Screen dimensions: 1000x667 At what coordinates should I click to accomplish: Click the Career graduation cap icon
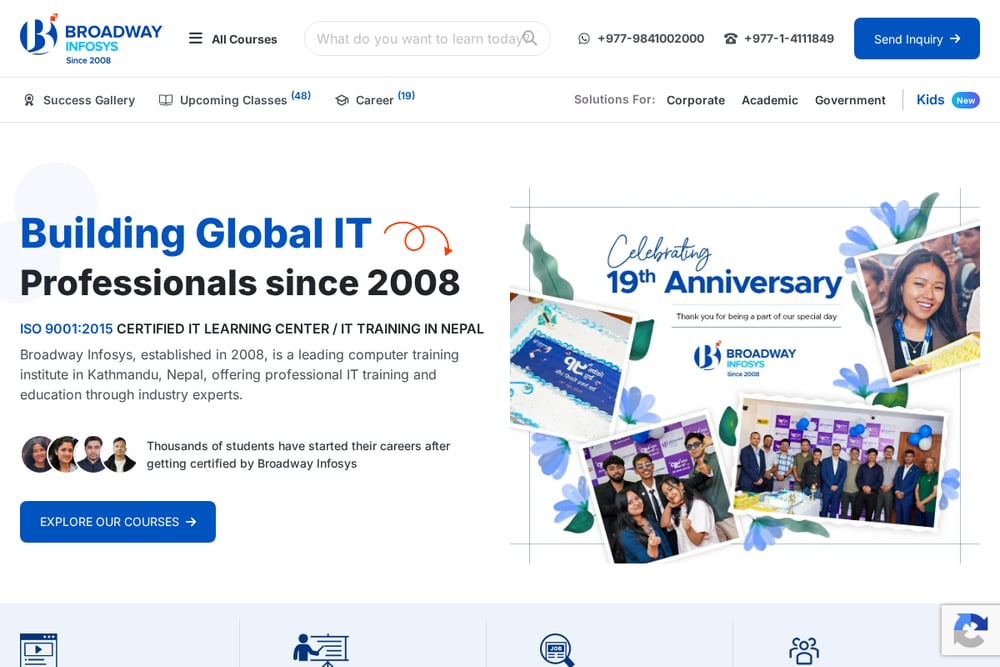point(342,100)
